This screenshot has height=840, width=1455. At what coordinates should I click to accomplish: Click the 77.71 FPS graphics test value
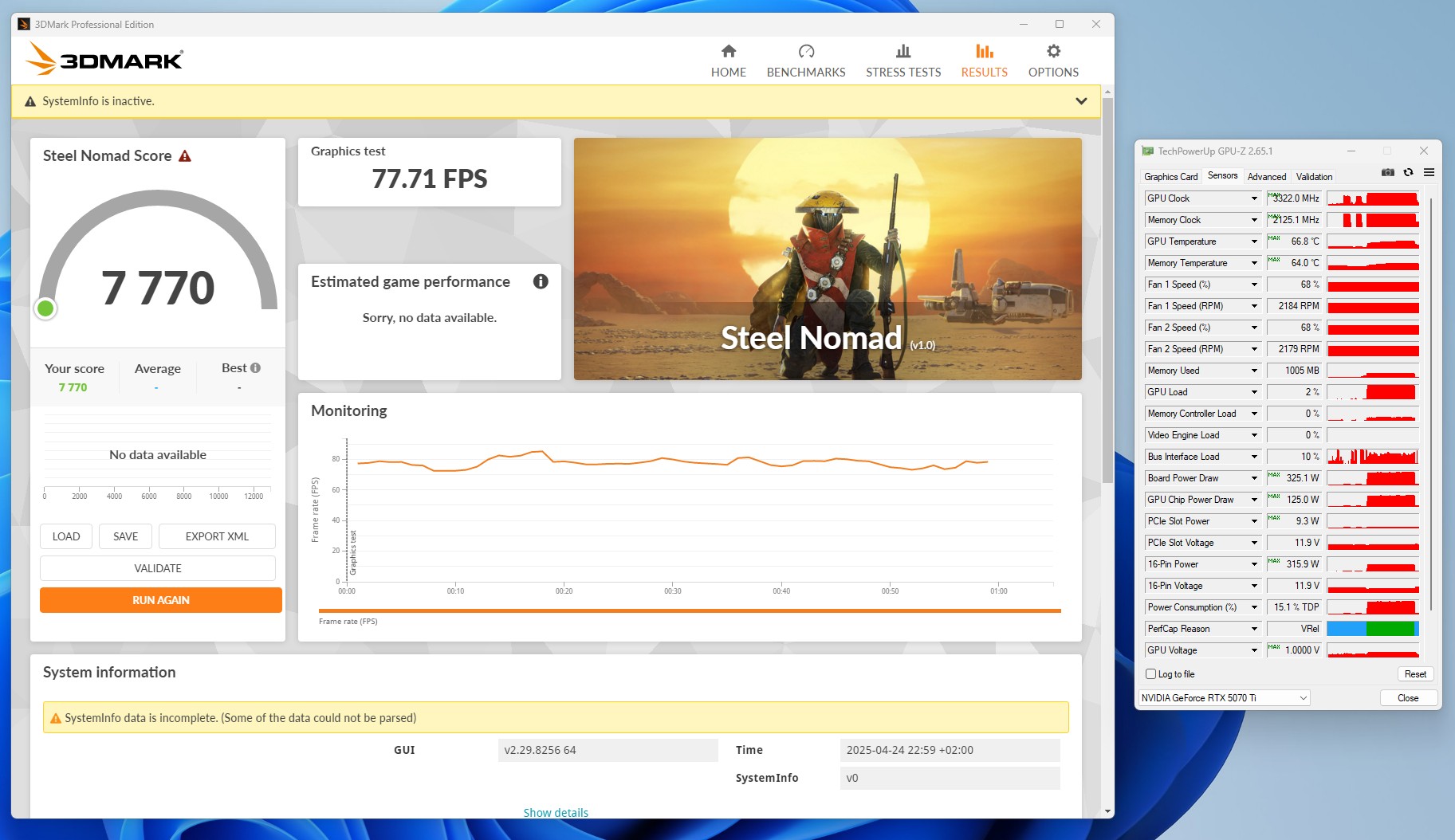[430, 179]
